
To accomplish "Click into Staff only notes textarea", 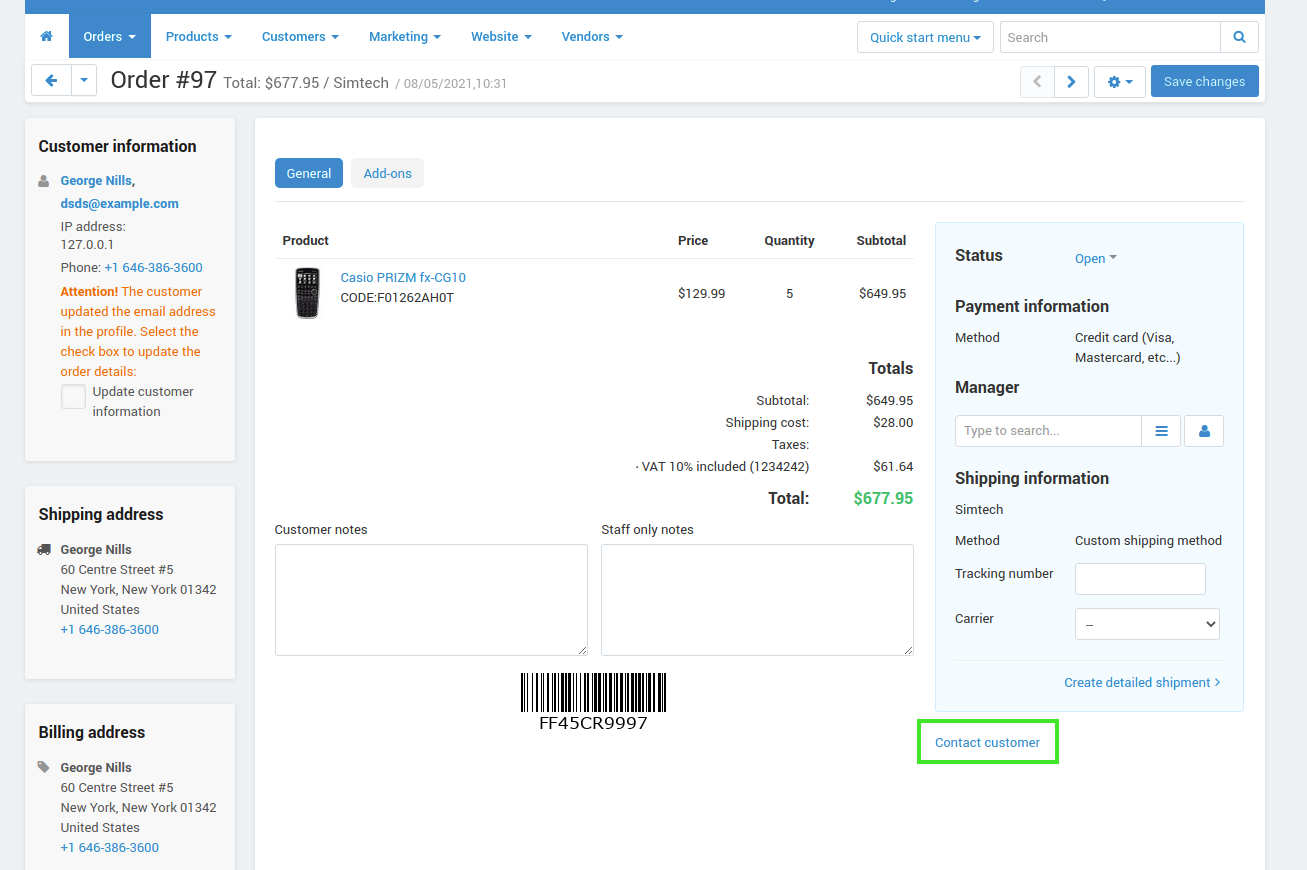I will (757, 600).
